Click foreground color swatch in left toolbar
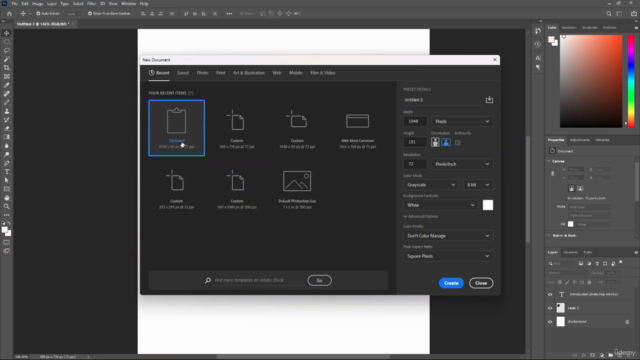The height and width of the screenshot is (360, 640). [x=5, y=231]
